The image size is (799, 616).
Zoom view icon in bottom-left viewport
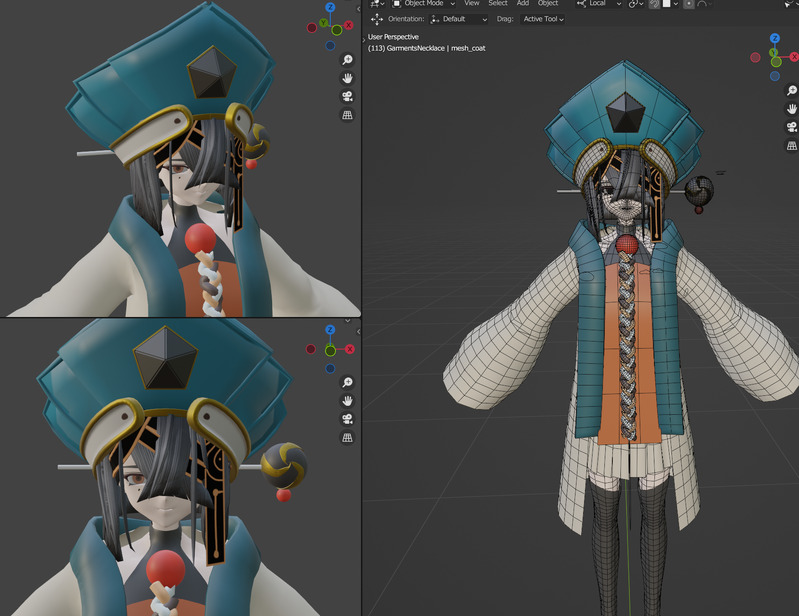coord(347,383)
